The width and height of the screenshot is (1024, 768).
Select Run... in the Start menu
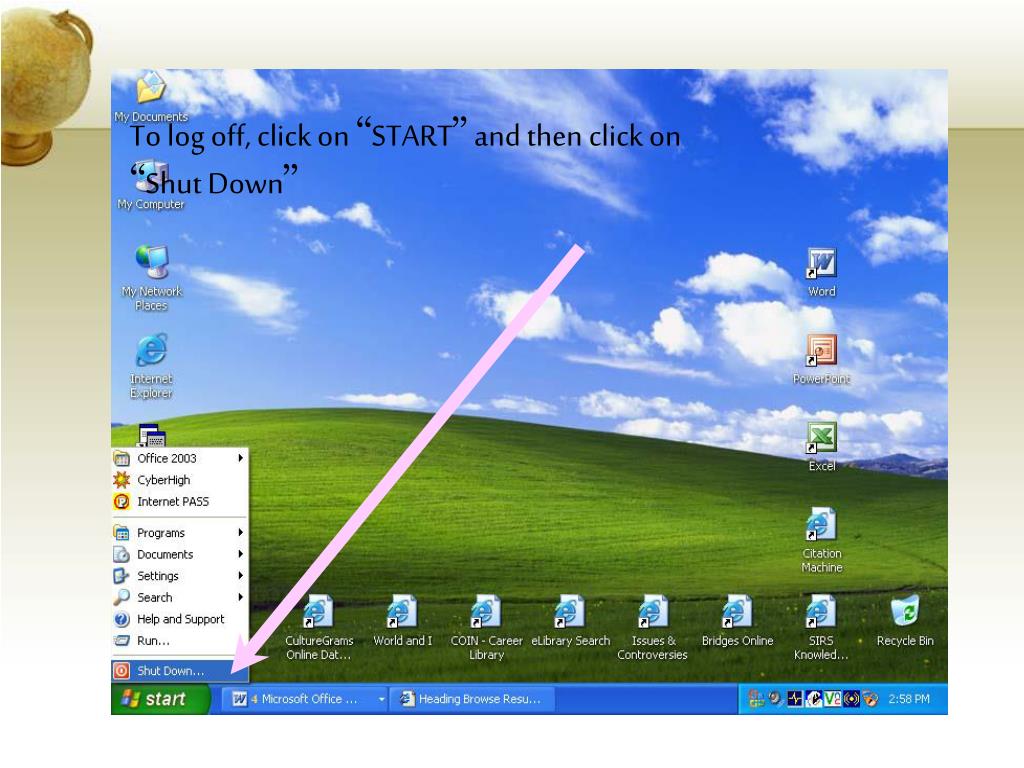(x=180, y=641)
